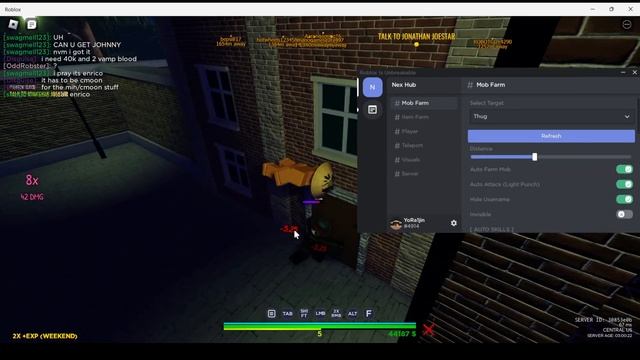Open the three-dots options icon
Screen dimensions: 640x360
coord(627,24)
